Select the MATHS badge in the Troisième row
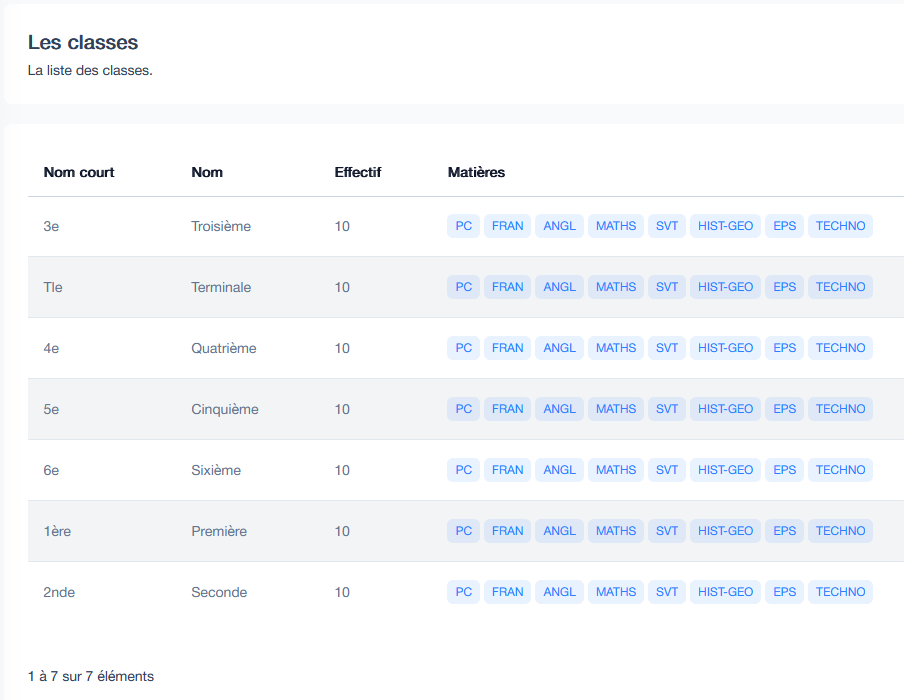This screenshot has width=904, height=700. click(615, 226)
